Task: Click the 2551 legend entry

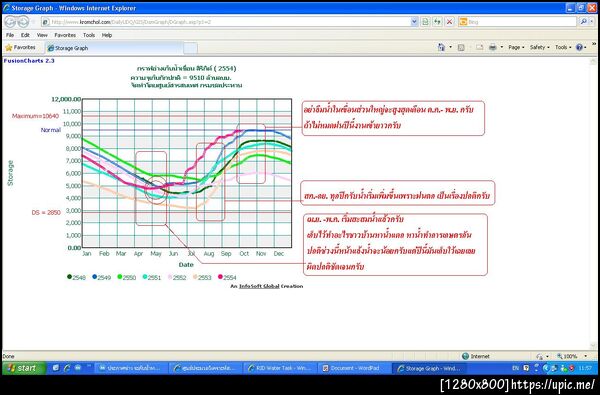Action: pos(152,277)
